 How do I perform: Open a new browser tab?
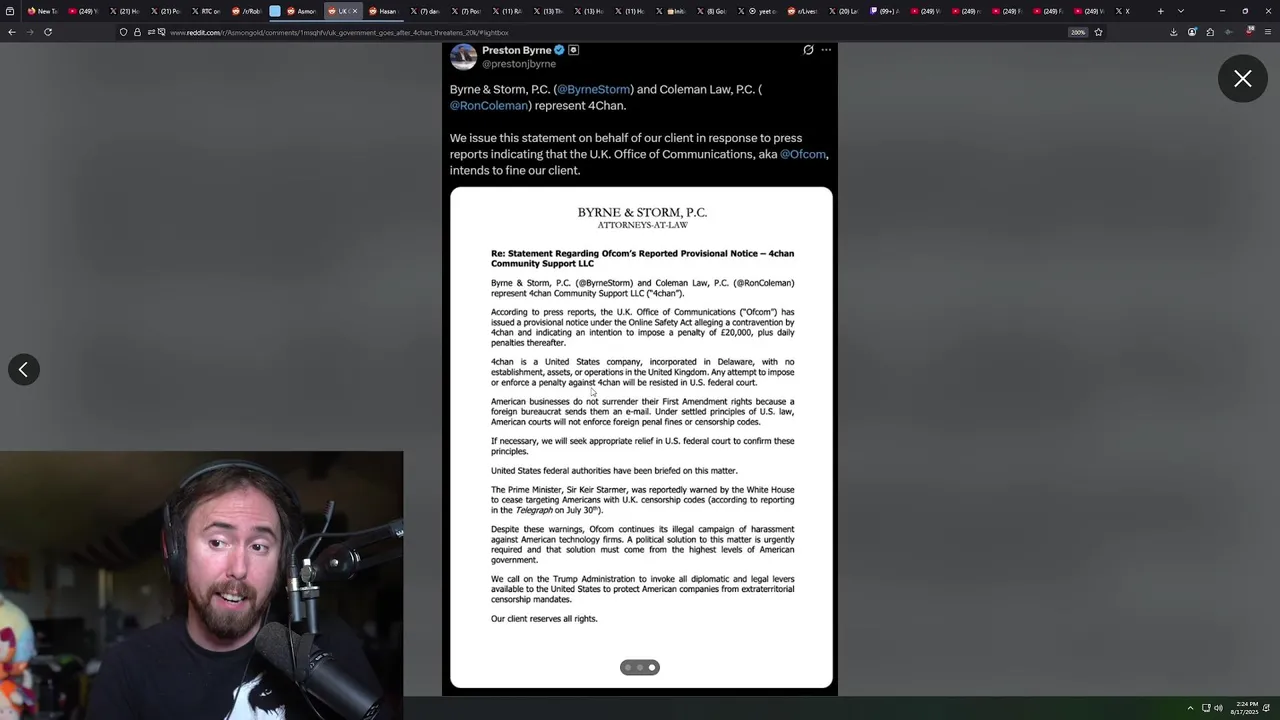click(1160, 11)
